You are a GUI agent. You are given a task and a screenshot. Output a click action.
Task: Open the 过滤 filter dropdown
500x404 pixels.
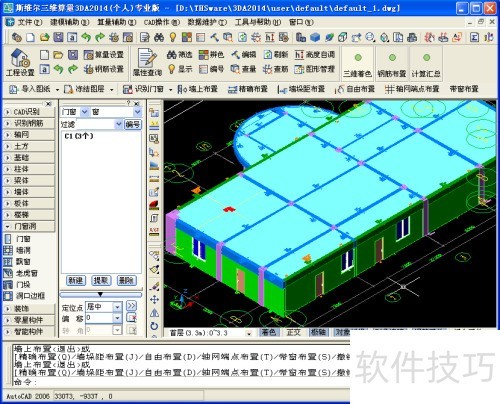click(x=118, y=124)
